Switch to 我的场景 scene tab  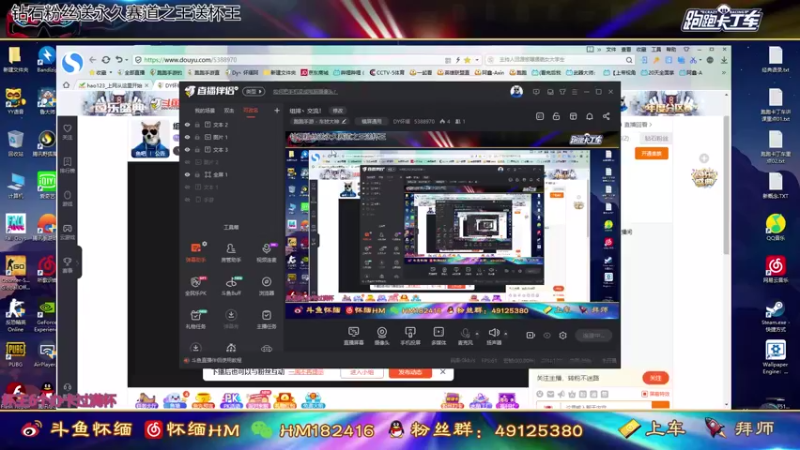pos(205,110)
